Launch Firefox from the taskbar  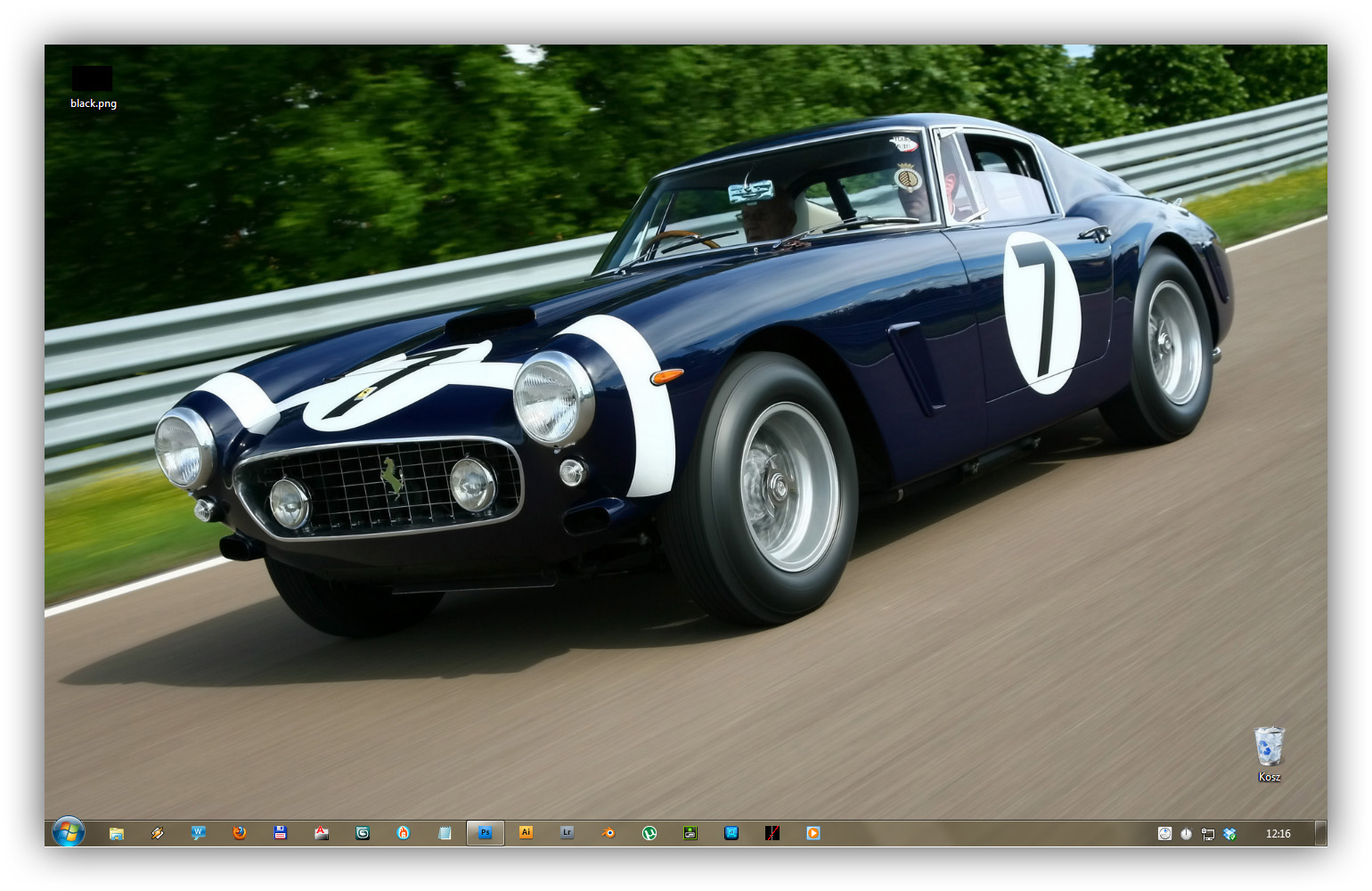pyautogui.click(x=240, y=833)
